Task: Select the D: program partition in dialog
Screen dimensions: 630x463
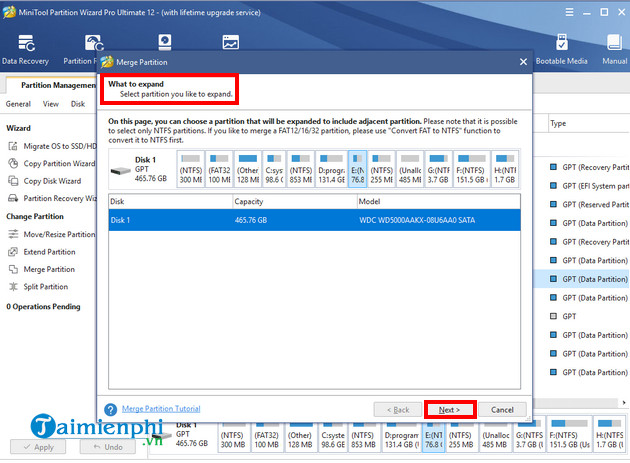Action: (331, 169)
